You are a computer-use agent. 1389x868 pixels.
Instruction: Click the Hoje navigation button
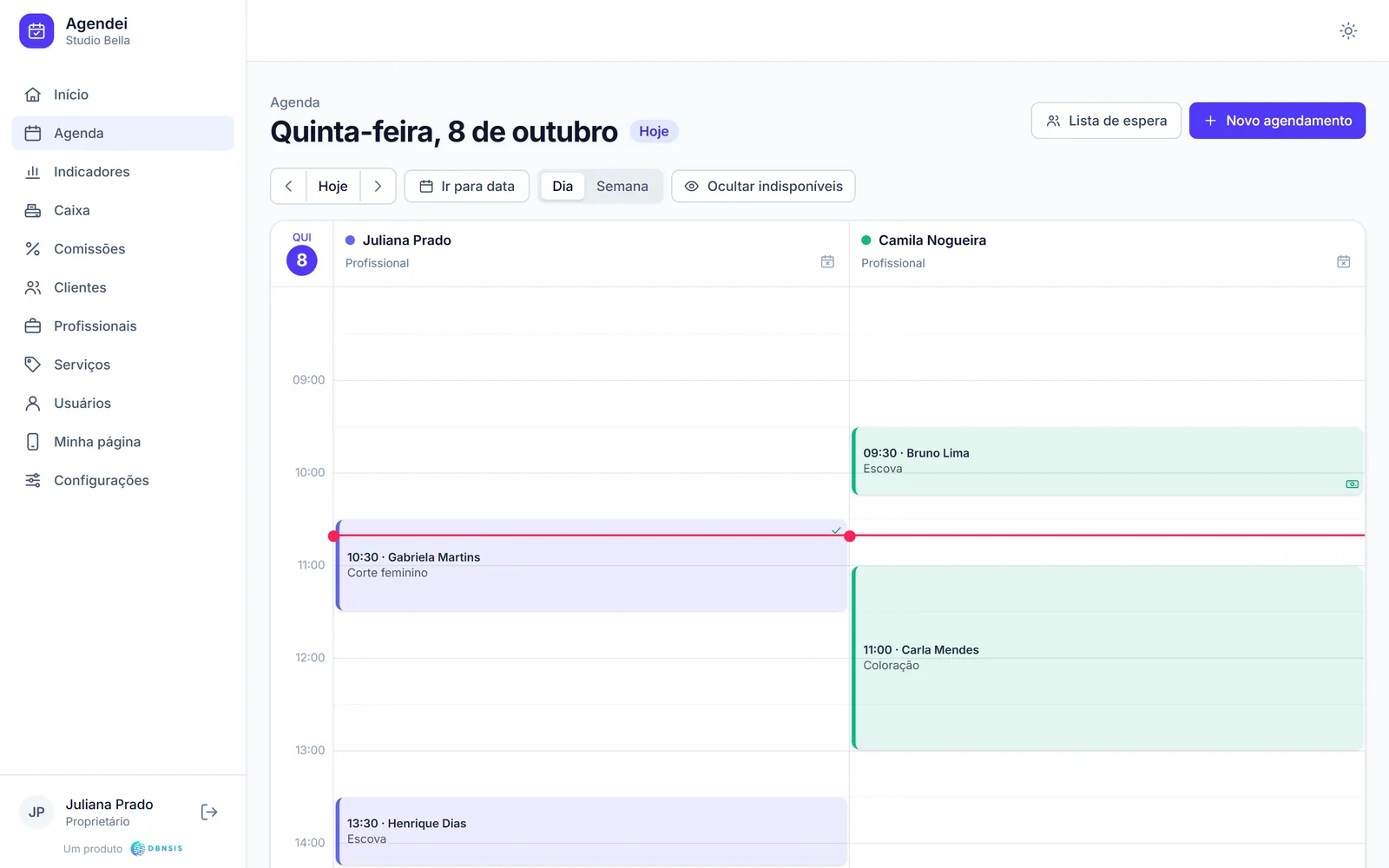332,186
